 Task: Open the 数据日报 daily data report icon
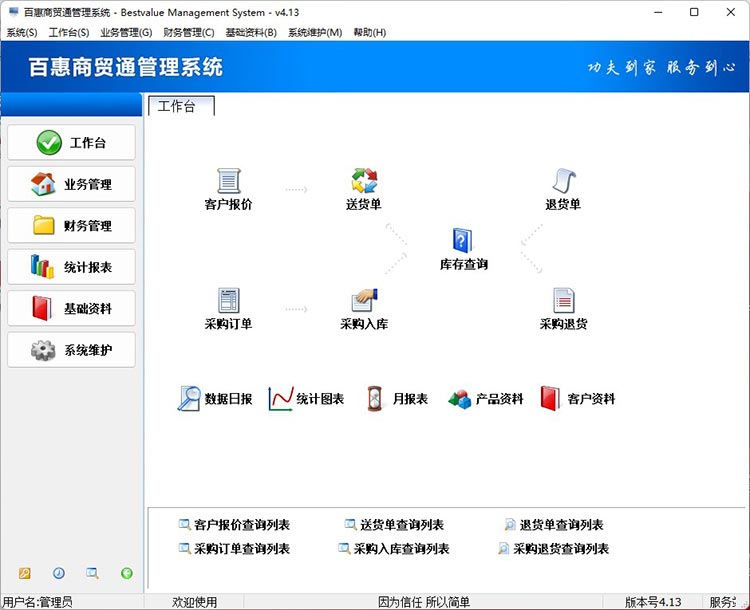tap(188, 399)
